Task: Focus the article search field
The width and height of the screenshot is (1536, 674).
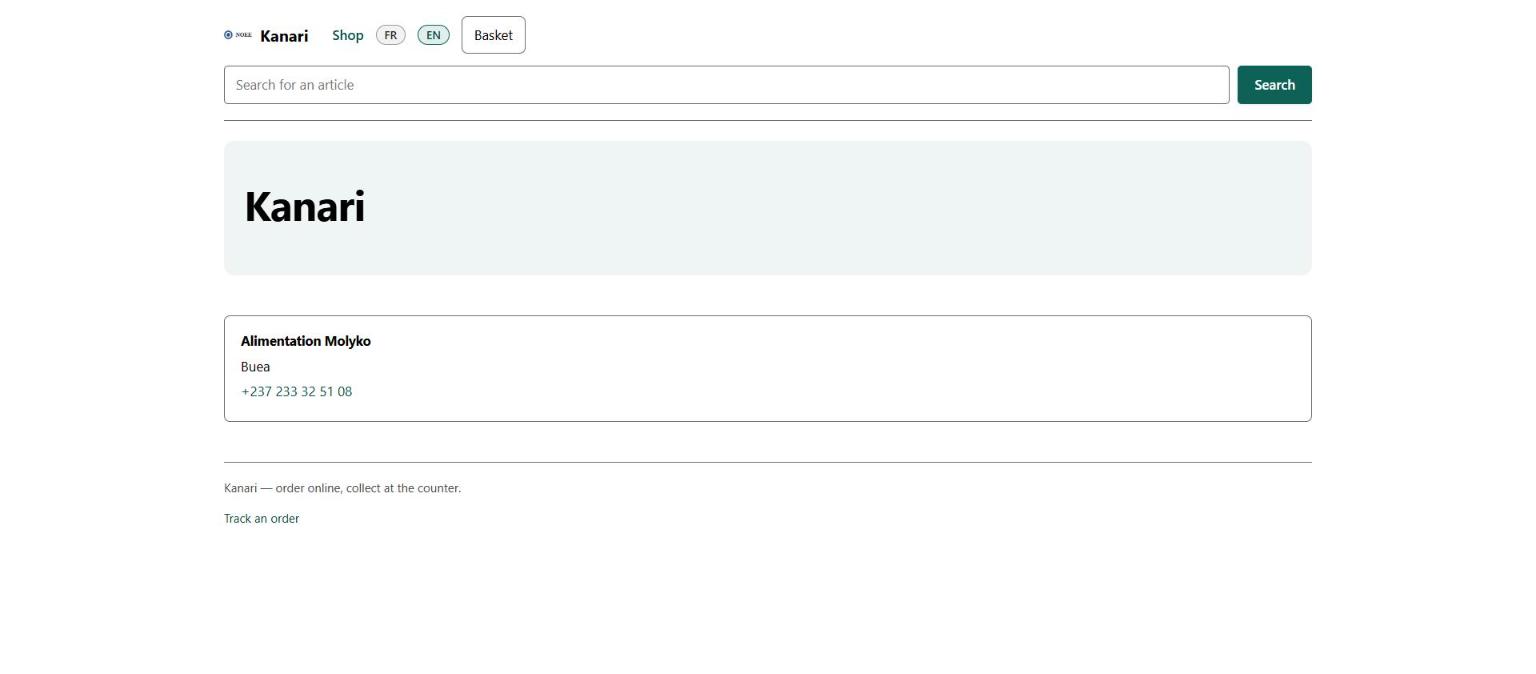Action: (726, 85)
